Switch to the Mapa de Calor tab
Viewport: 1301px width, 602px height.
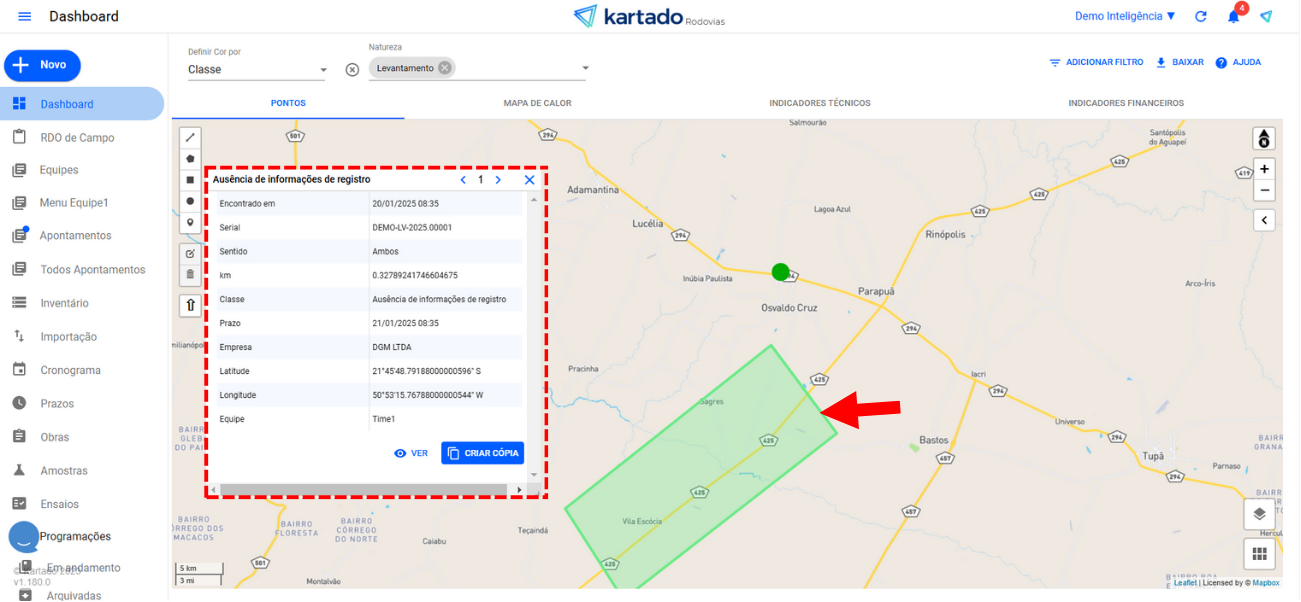coord(537,103)
